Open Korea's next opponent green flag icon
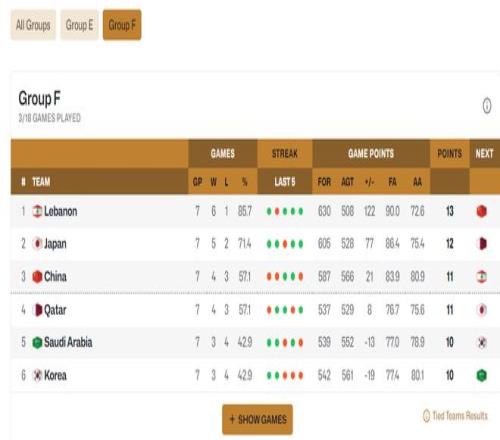The width and height of the screenshot is (500, 440). 482,375
